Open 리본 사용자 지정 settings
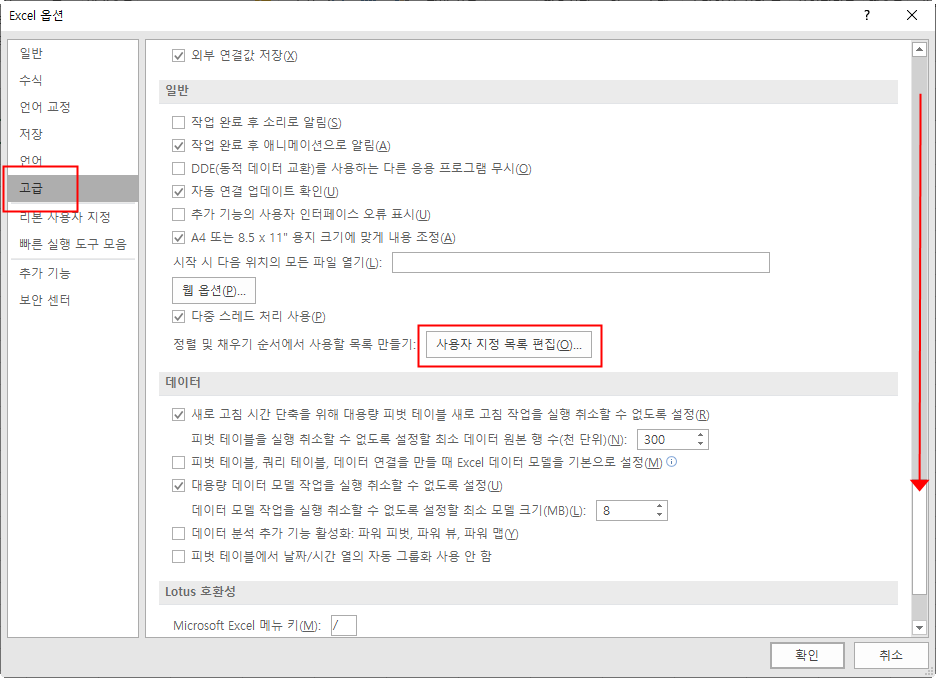 click(x=73, y=217)
